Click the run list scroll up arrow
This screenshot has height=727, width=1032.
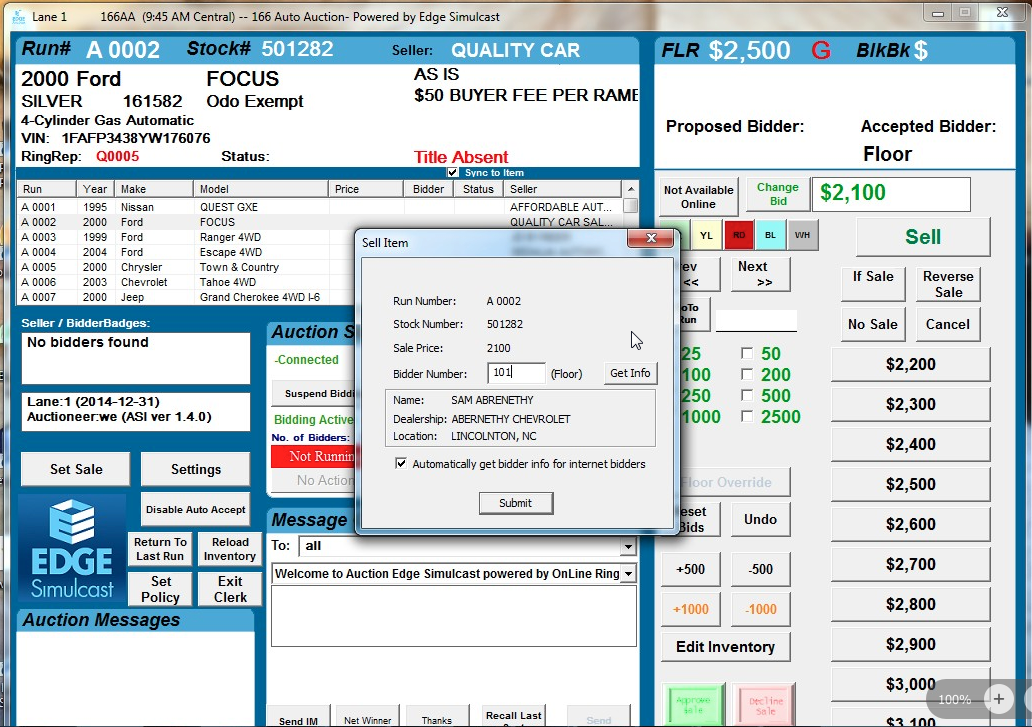click(x=631, y=189)
